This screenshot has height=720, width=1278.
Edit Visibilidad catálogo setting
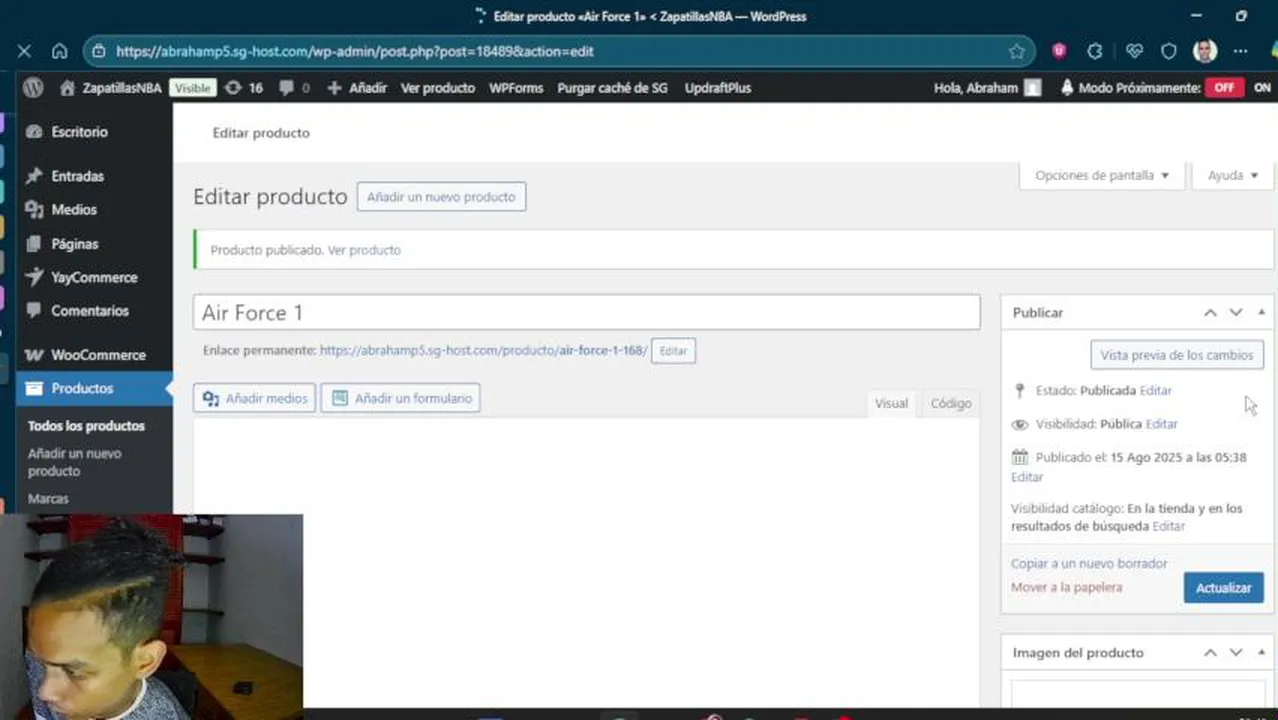(1168, 526)
